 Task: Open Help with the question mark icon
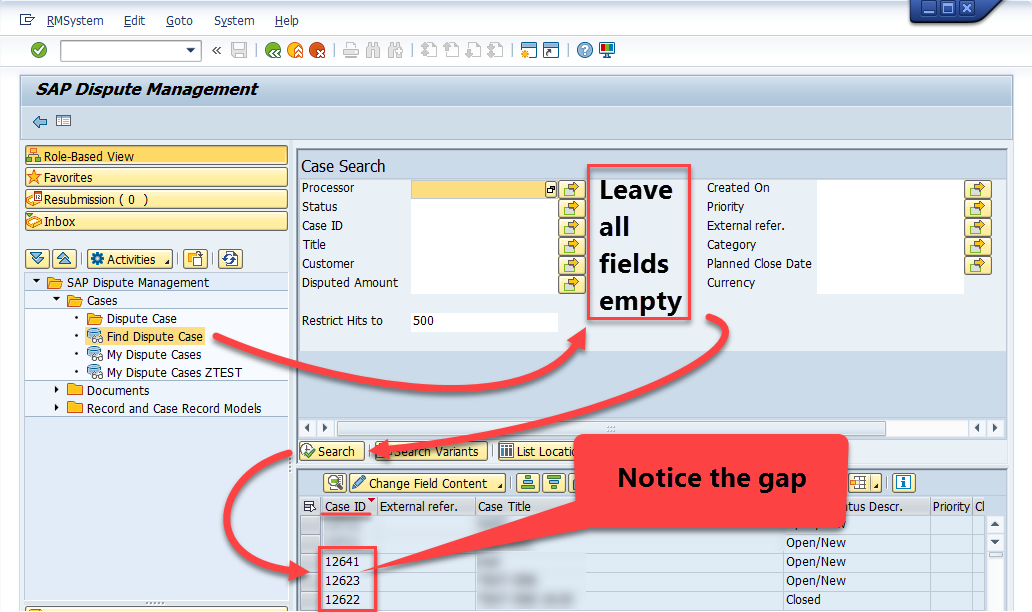(x=584, y=50)
